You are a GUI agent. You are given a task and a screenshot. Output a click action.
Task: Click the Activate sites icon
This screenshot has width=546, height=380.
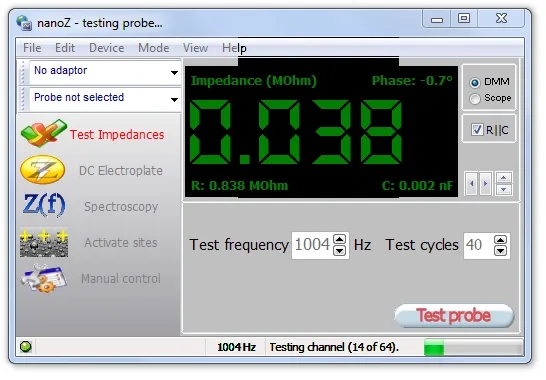click(44, 242)
